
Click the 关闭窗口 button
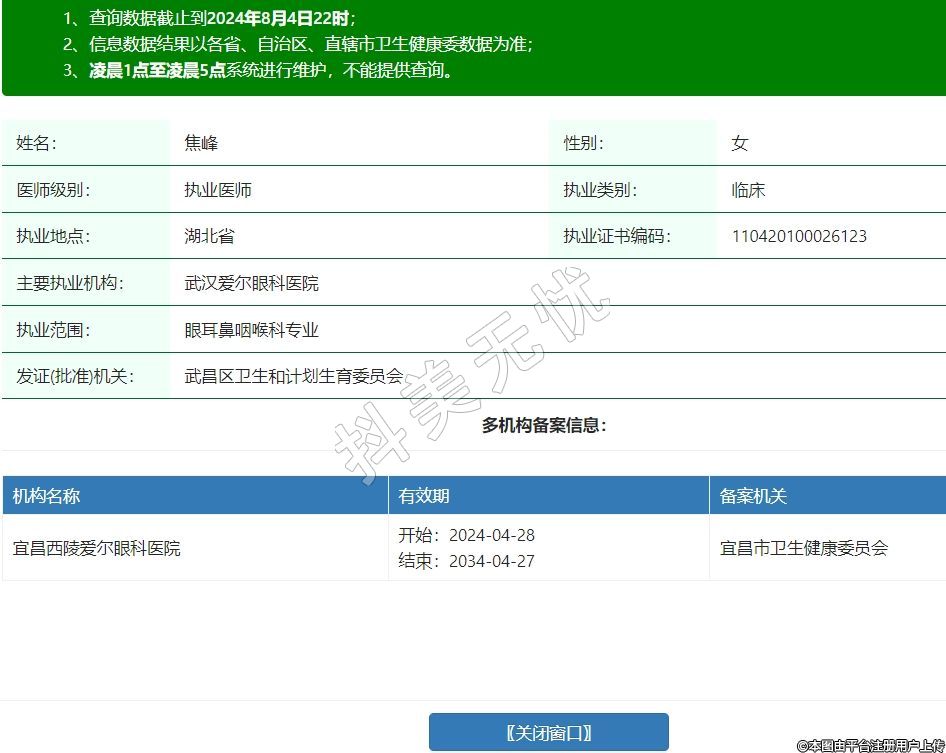(x=548, y=732)
